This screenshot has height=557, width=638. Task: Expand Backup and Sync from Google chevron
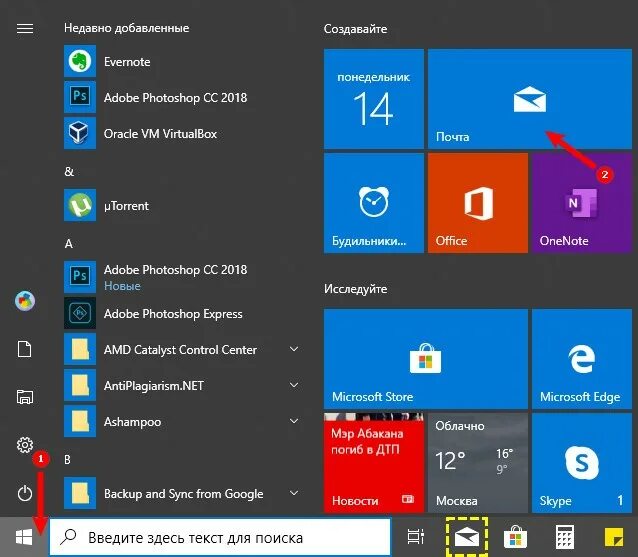click(294, 493)
